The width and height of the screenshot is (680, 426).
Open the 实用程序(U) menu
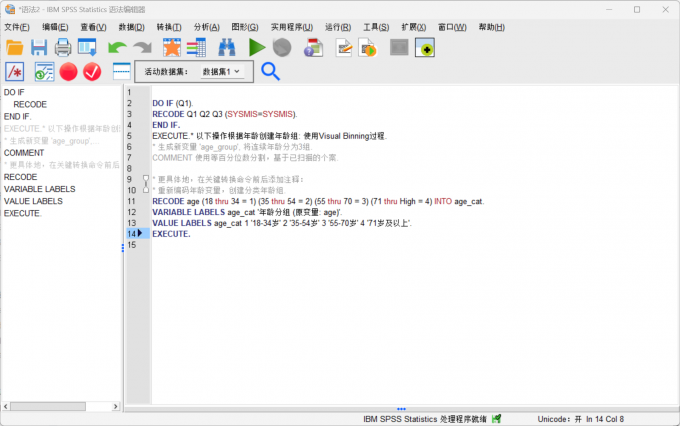point(292,27)
